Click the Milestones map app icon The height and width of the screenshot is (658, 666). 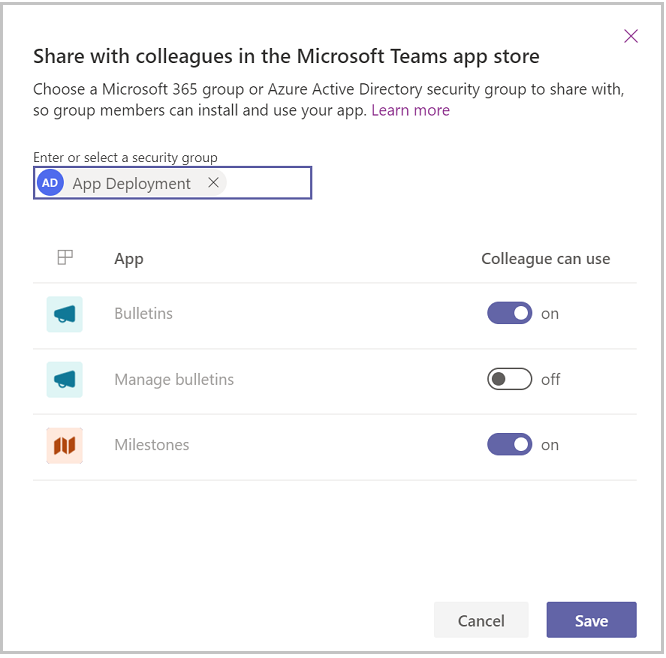[65, 446]
